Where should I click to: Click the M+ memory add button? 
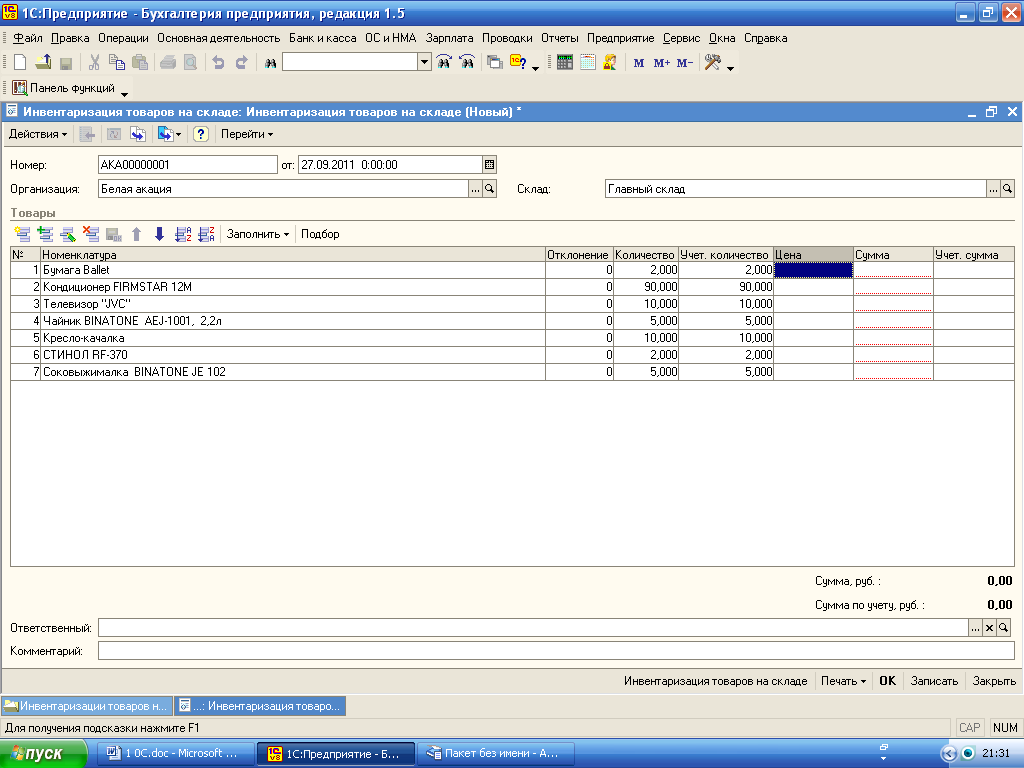tap(662, 63)
